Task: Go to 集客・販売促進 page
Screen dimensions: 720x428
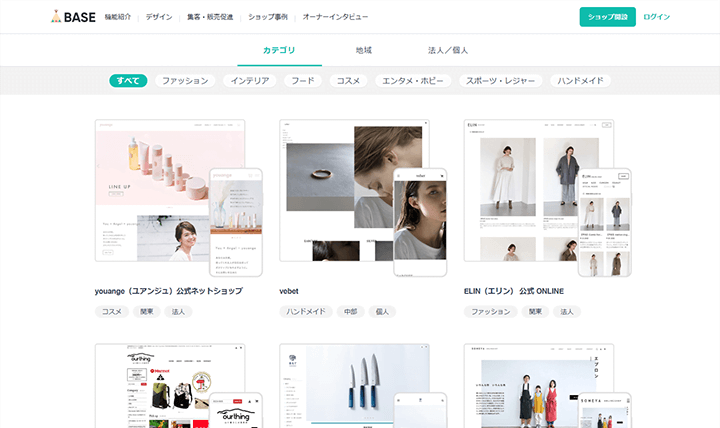Action: (x=209, y=17)
